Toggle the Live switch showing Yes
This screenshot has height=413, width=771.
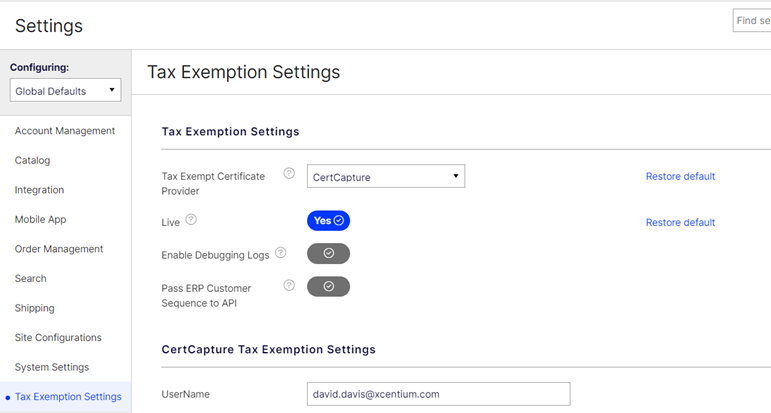pos(328,221)
